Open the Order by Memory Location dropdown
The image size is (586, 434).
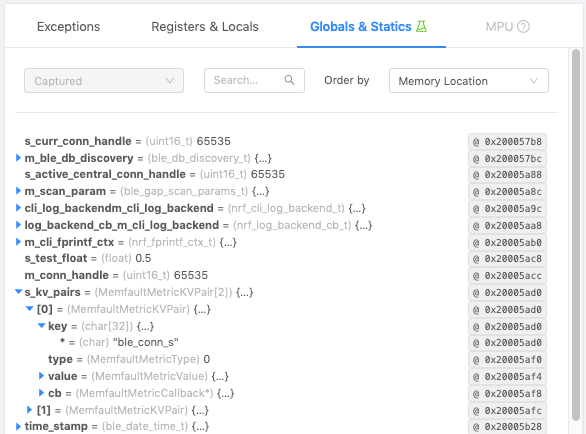click(469, 80)
